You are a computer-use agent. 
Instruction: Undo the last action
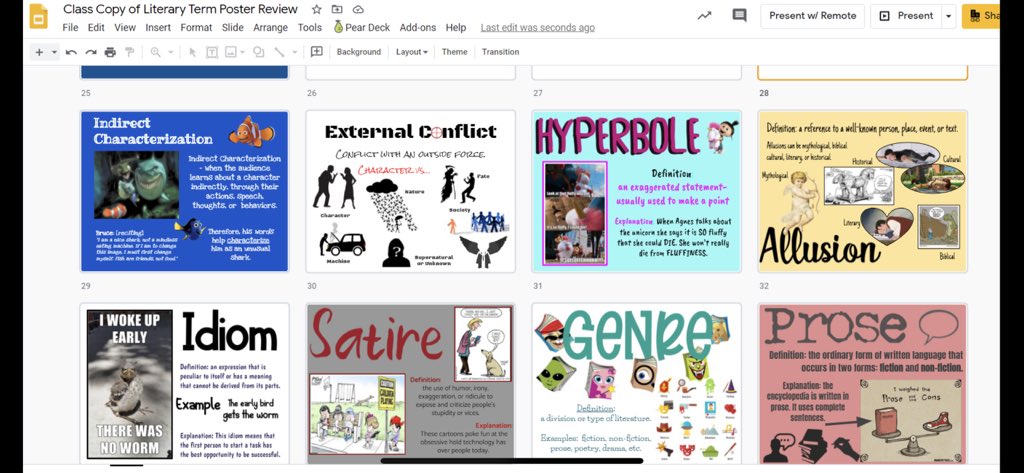[71, 52]
